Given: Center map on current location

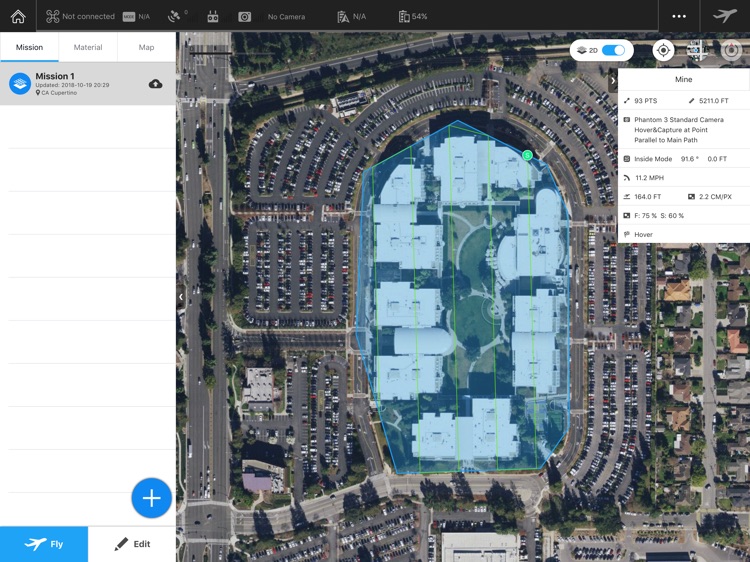Looking at the screenshot, I should (x=663, y=50).
